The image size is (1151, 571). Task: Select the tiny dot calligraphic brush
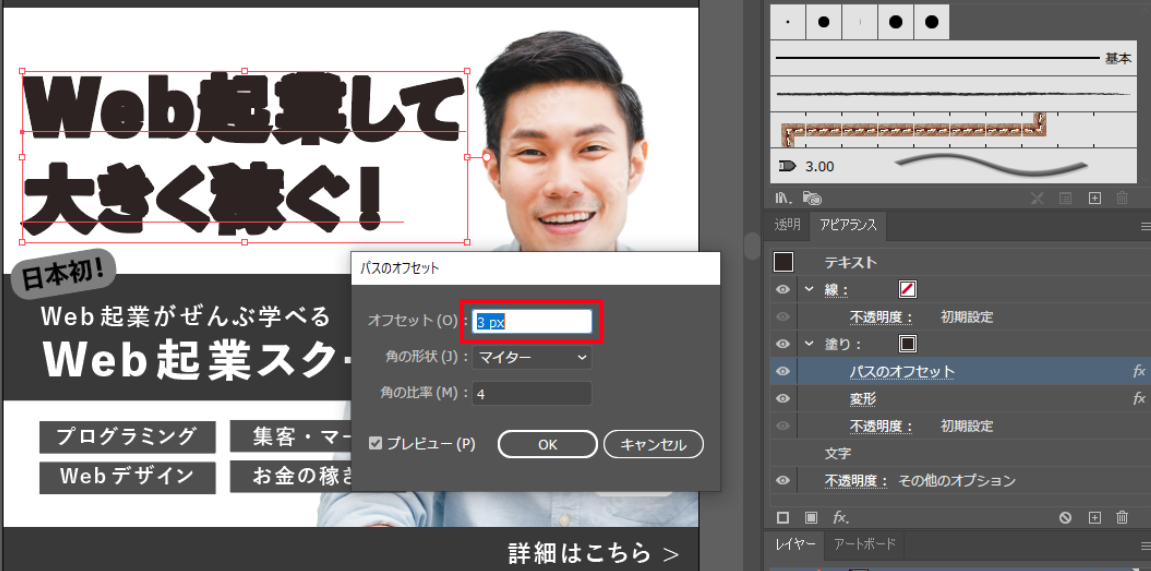(x=788, y=22)
